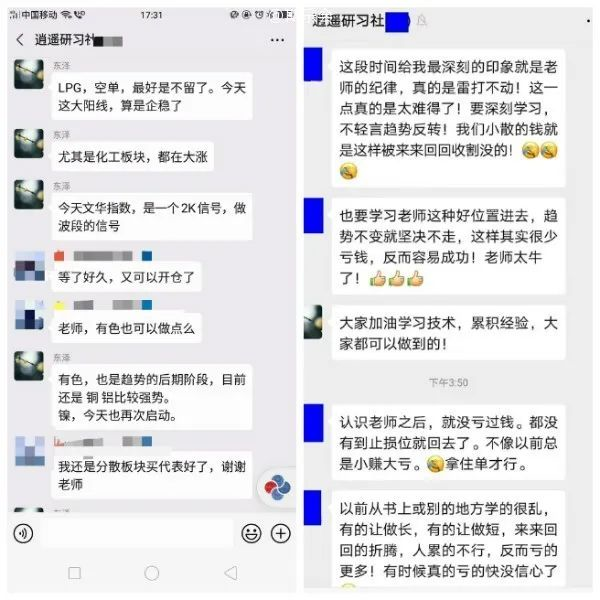This screenshot has height=600, width=600.
Task: Tap the Android recent apps square
Action: point(74,573)
